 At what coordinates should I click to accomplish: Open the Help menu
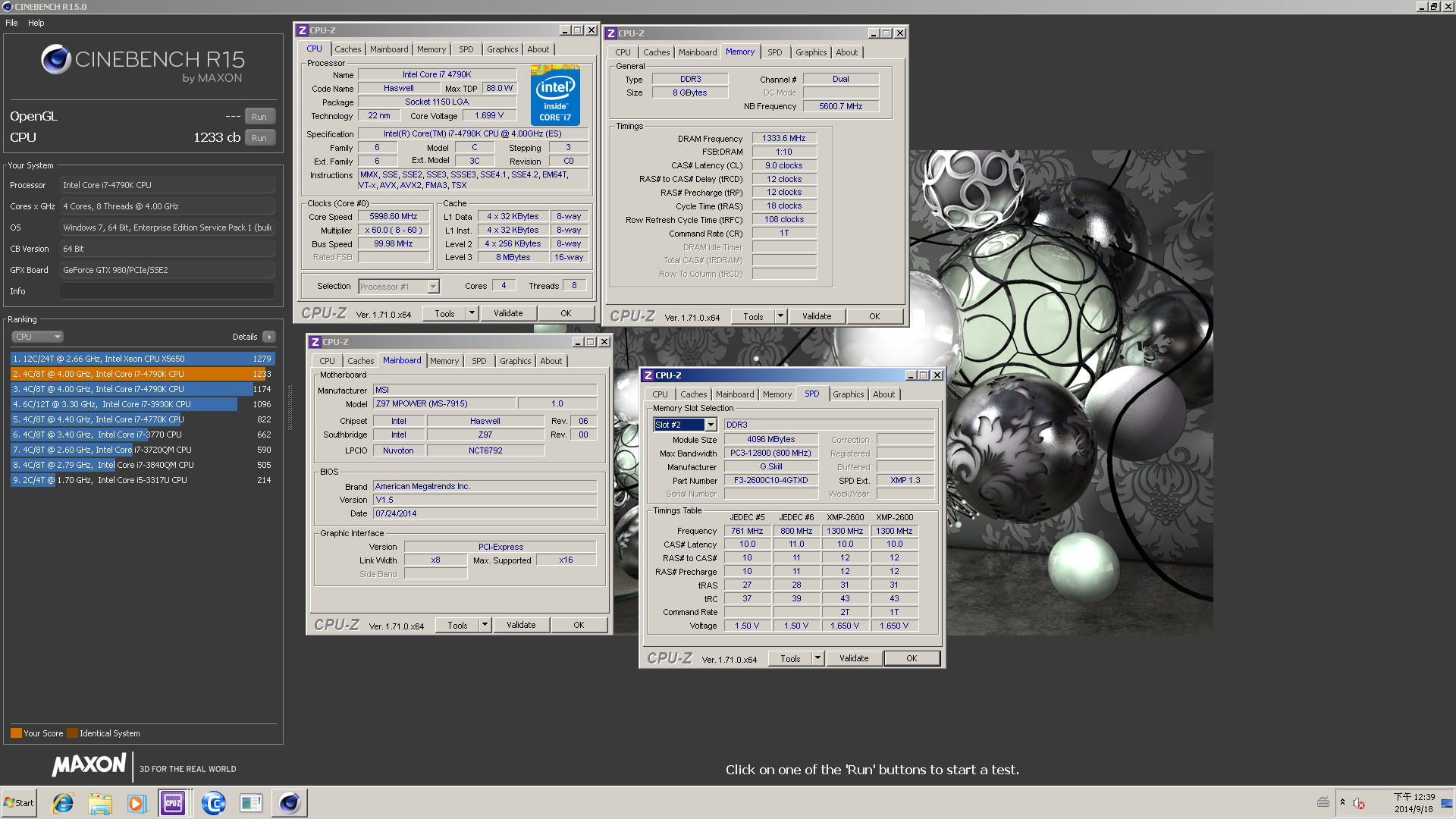(x=36, y=23)
